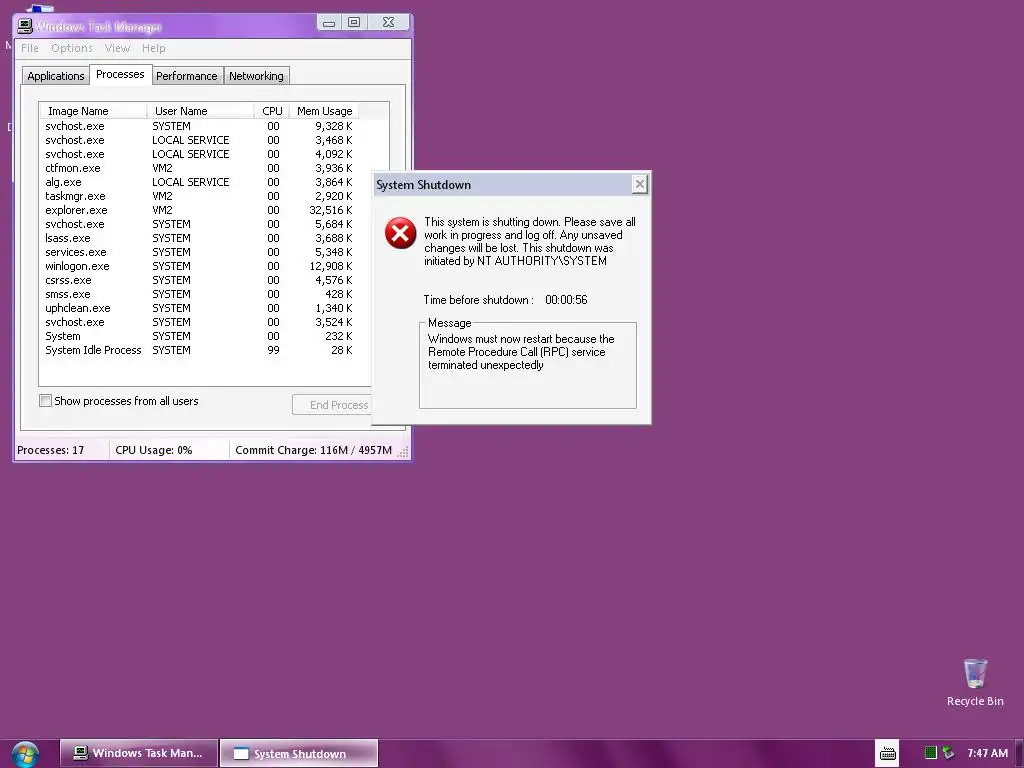Switch to the Applications tab
Screen dimensions: 1024x768
pyautogui.click(x=56, y=76)
